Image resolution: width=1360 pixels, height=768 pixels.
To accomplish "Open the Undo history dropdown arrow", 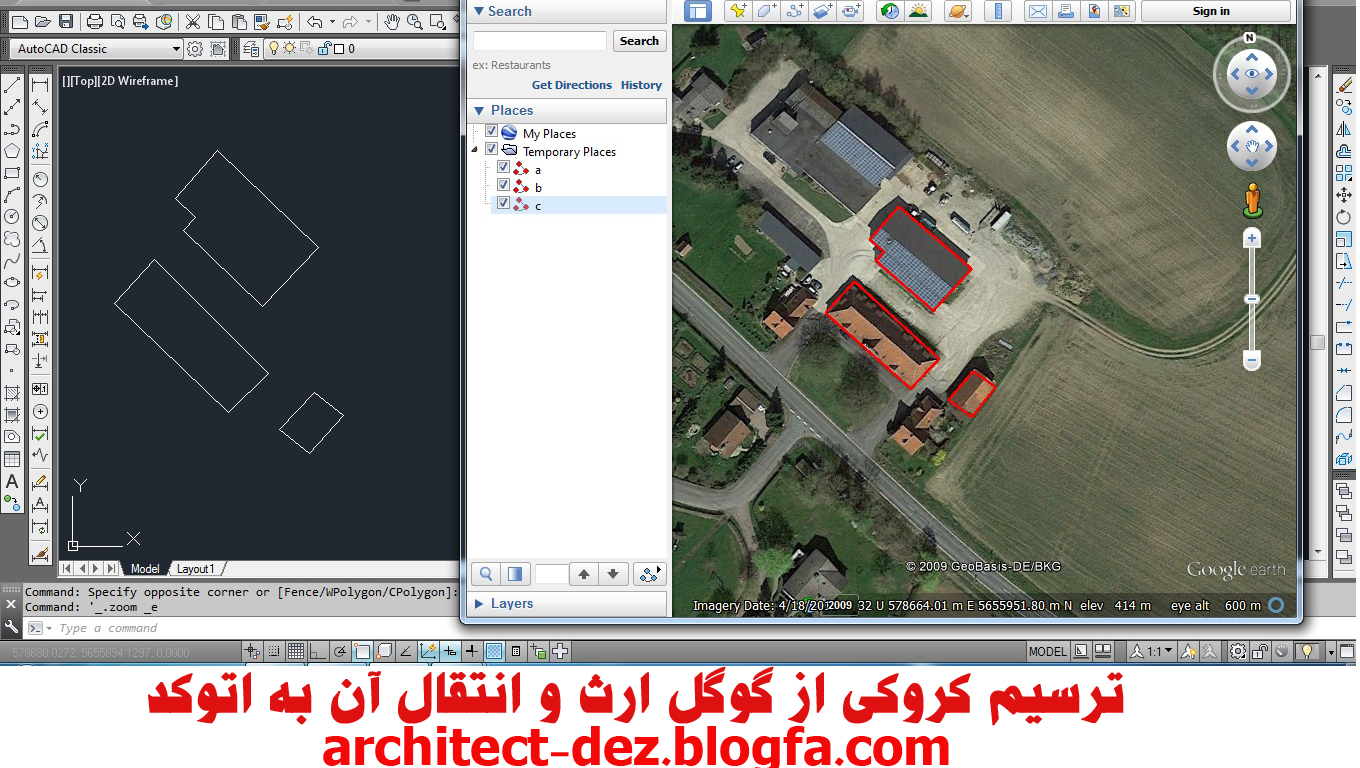I will (333, 21).
